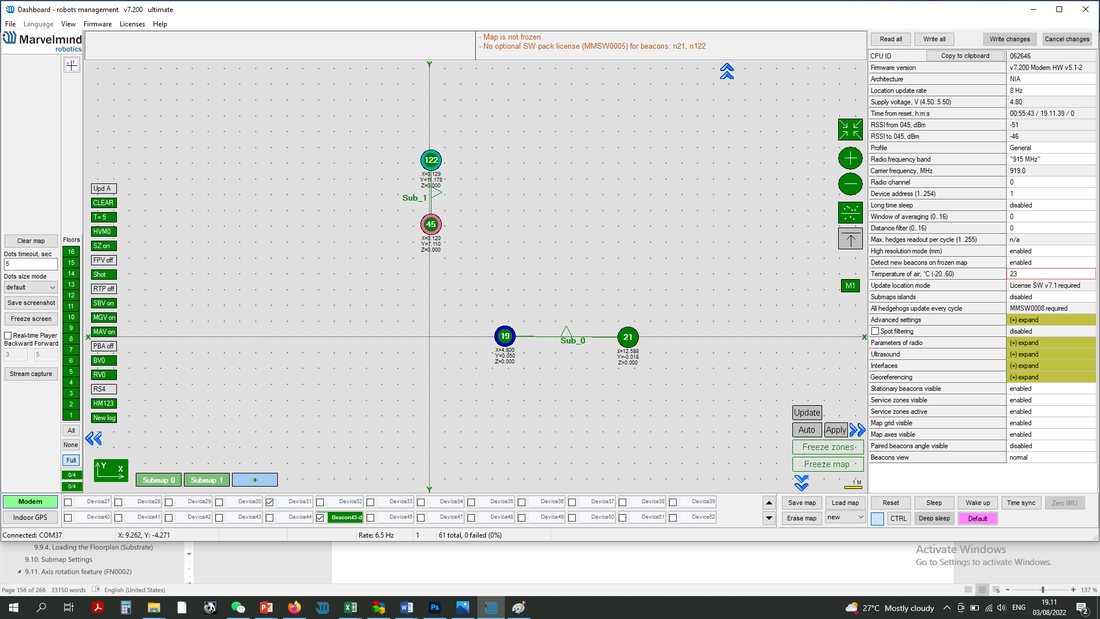Click the Y X axis orientation icon

pyautogui.click(x=111, y=470)
